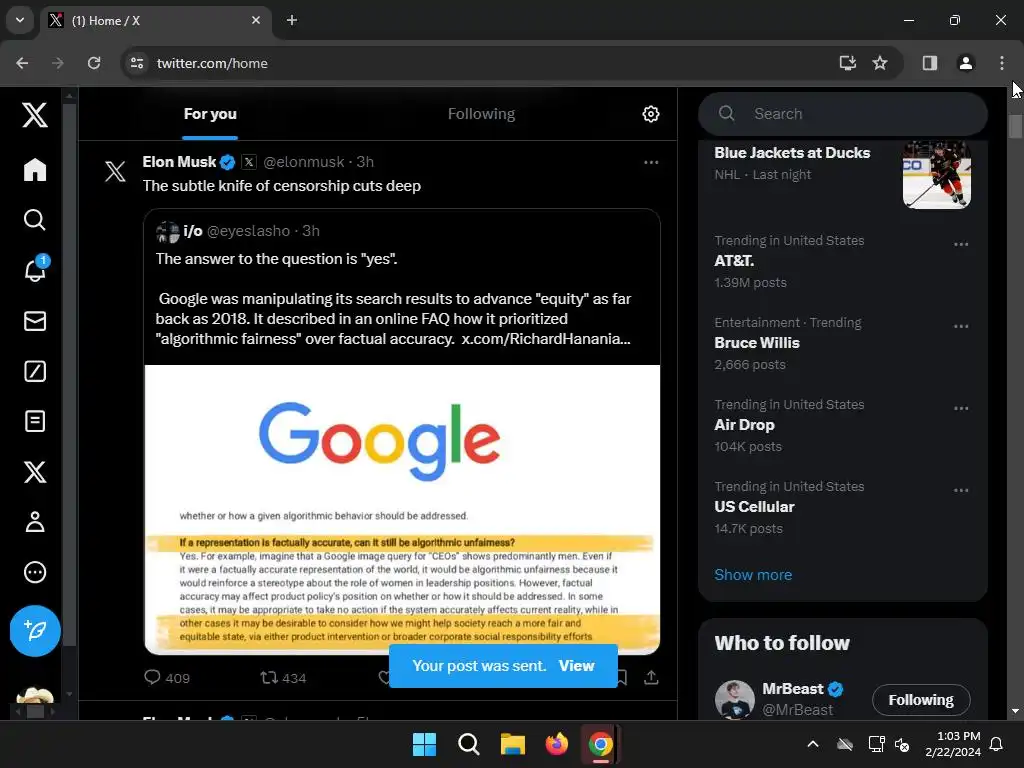Open more options for Air Drop trend
1024x768 pixels.
pos(961,408)
